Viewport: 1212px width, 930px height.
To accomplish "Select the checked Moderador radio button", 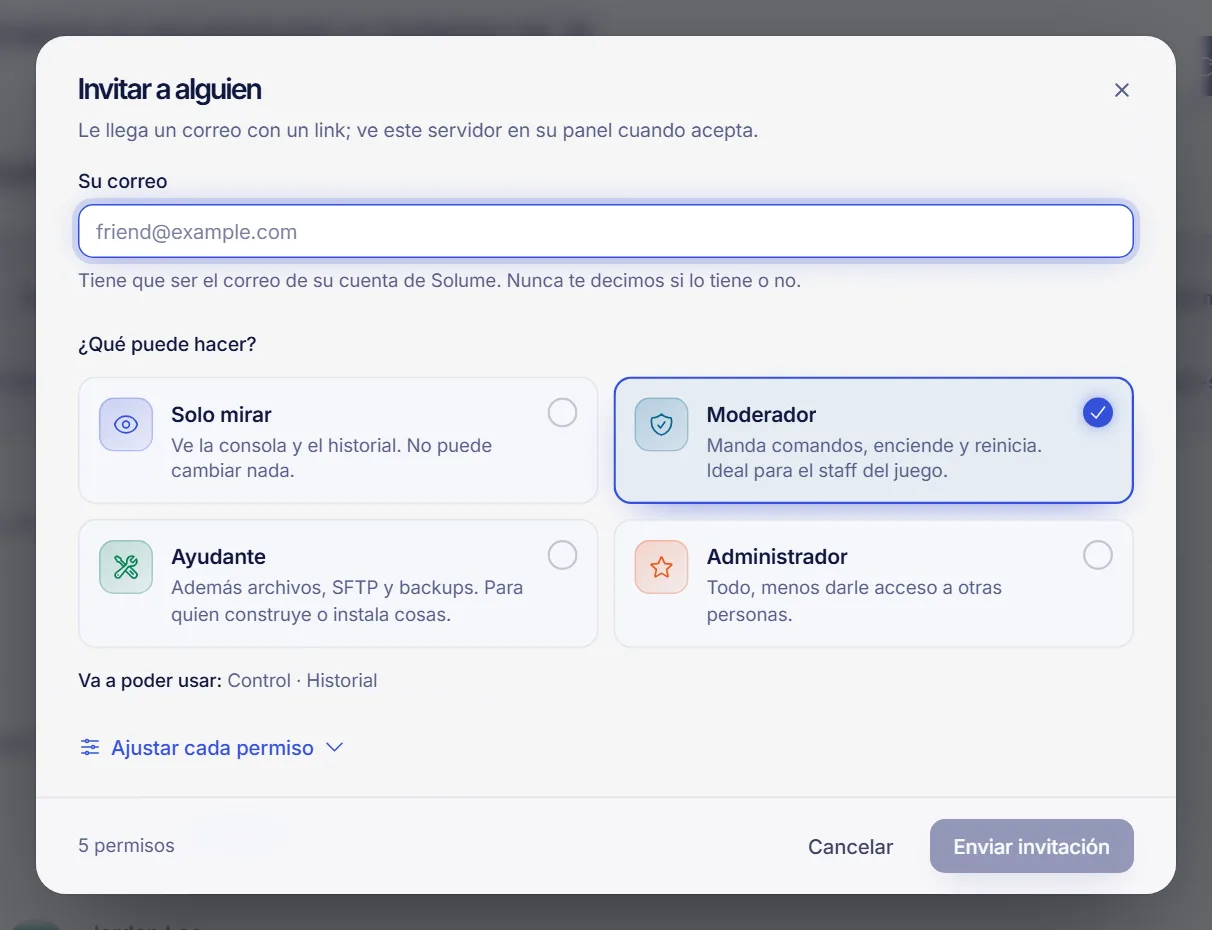I will pos(1098,413).
